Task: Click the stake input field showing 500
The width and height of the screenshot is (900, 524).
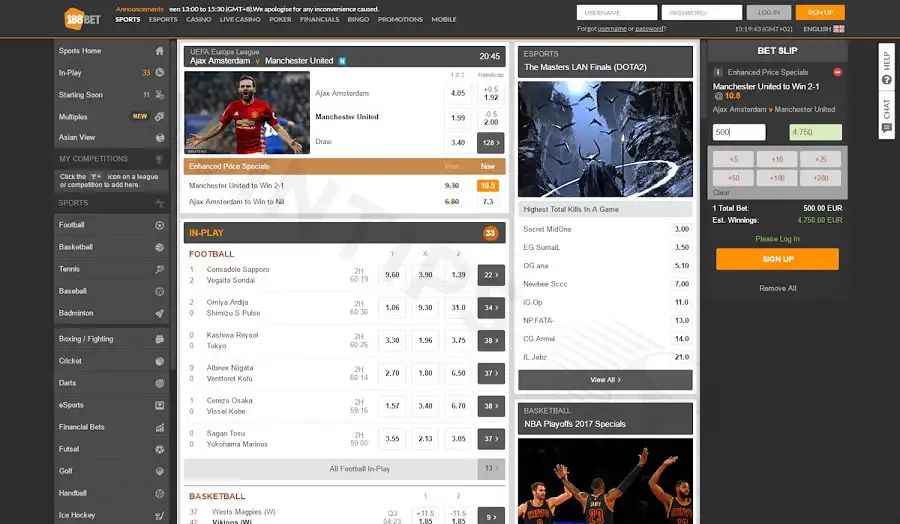Action: click(x=739, y=132)
